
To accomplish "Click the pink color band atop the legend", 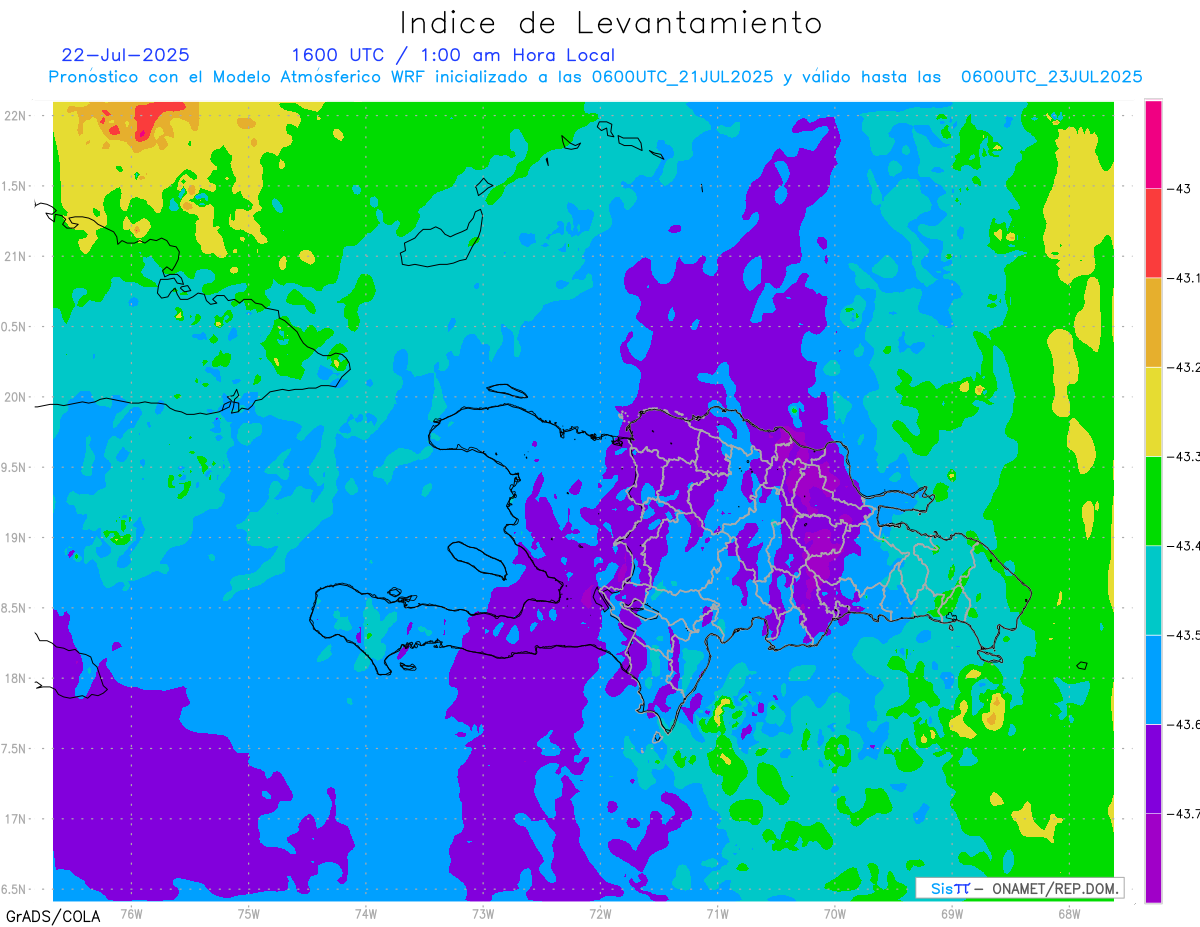I will pyautogui.click(x=1153, y=144).
